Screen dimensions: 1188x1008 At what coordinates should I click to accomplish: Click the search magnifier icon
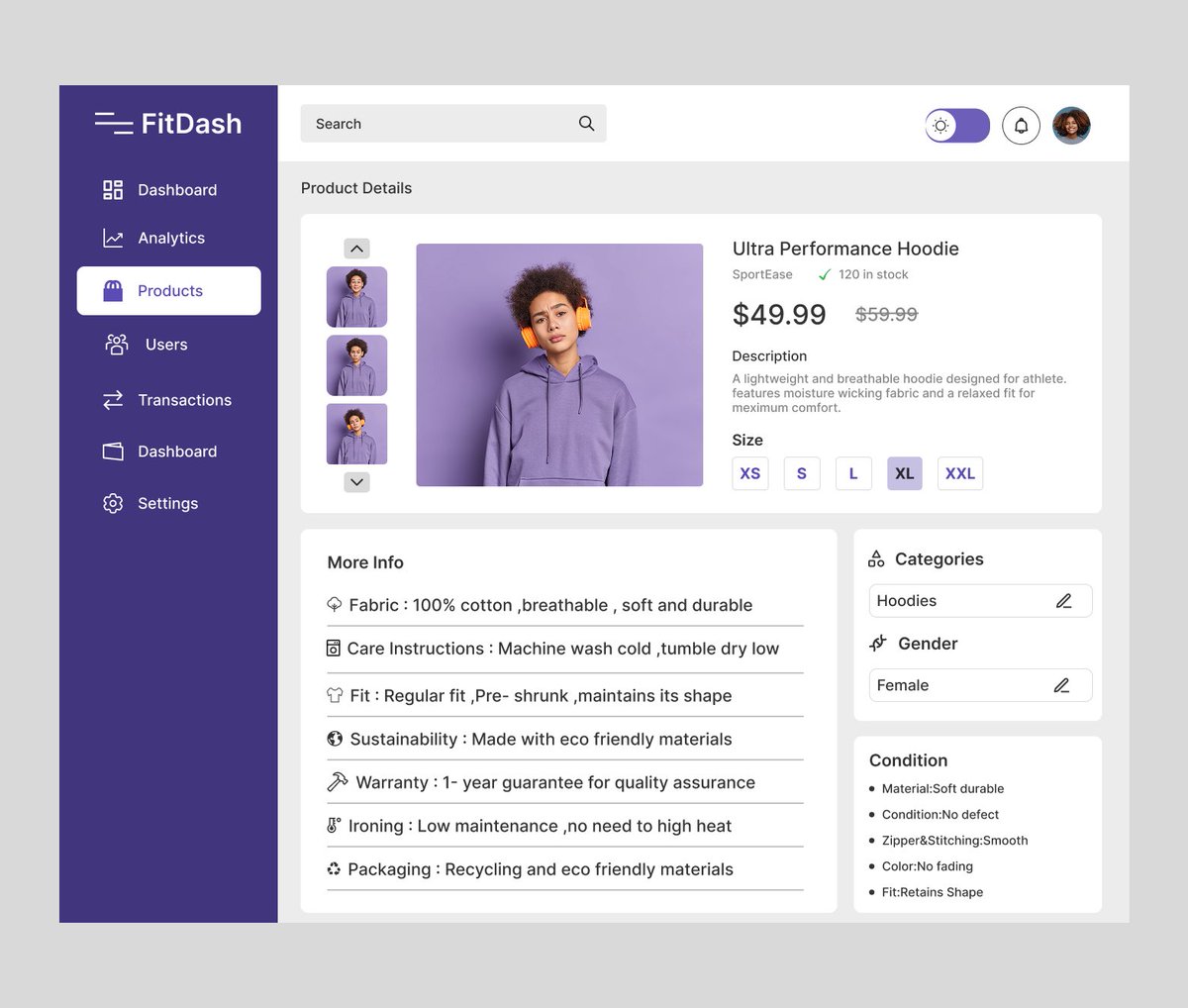pyautogui.click(x=586, y=124)
